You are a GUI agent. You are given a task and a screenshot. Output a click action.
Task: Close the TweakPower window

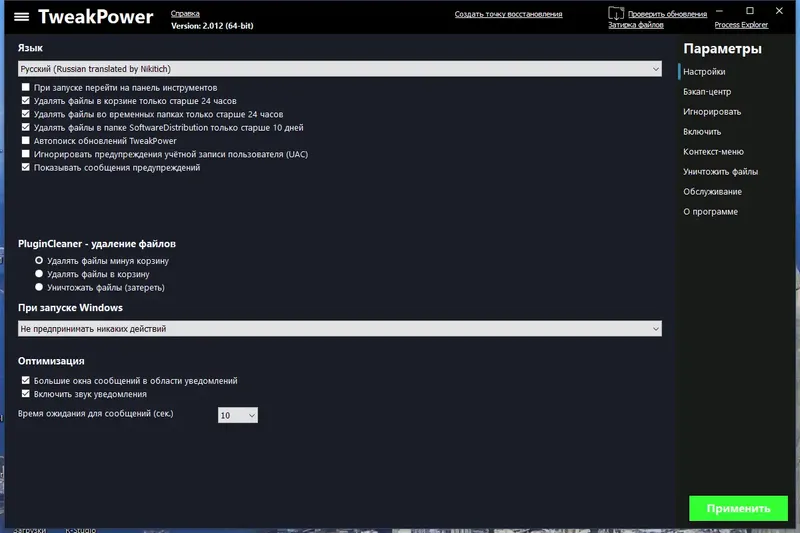pos(779,10)
